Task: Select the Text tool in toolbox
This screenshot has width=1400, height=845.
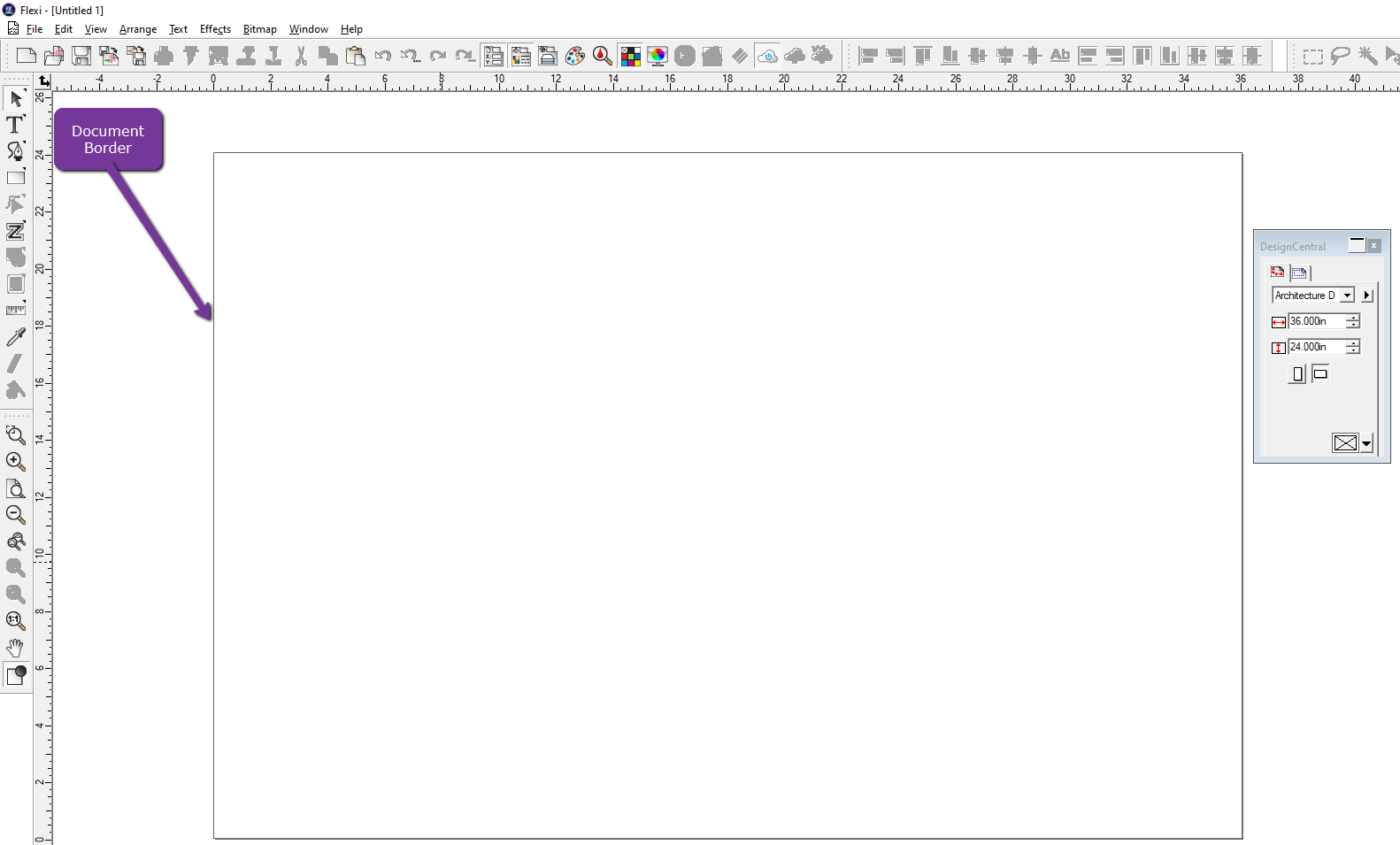Action: [x=15, y=125]
